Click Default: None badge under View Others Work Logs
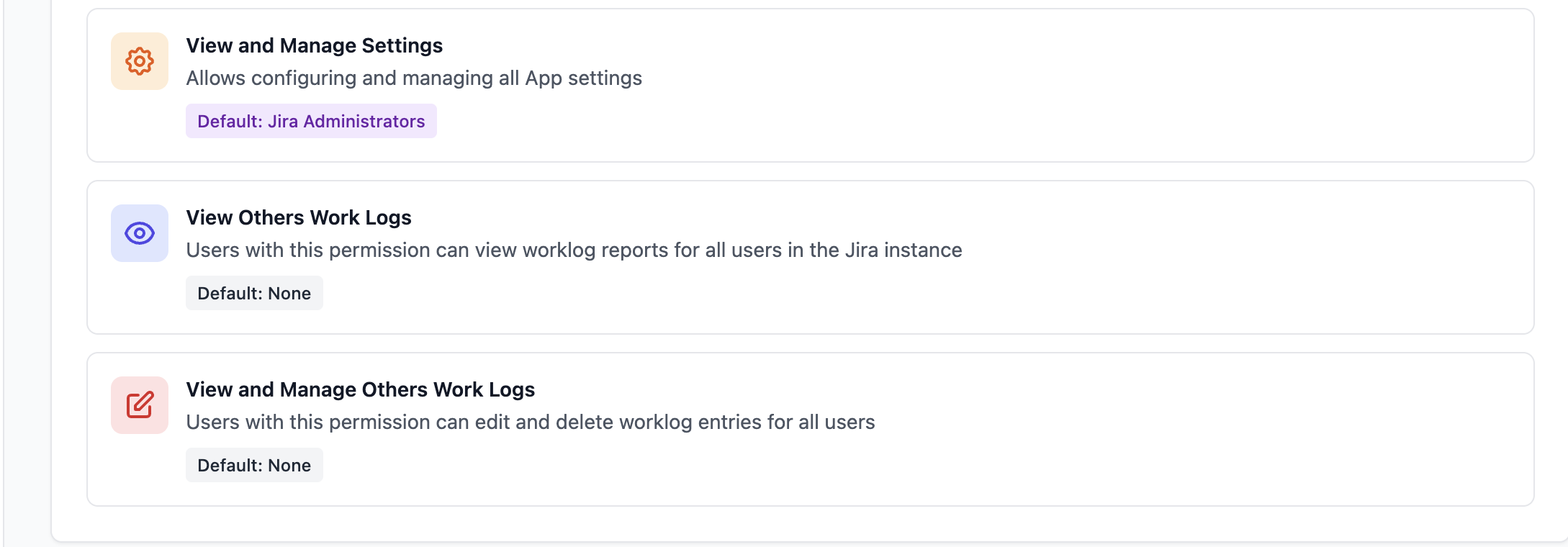Image resolution: width=1568 pixels, height=547 pixels. coord(254,293)
